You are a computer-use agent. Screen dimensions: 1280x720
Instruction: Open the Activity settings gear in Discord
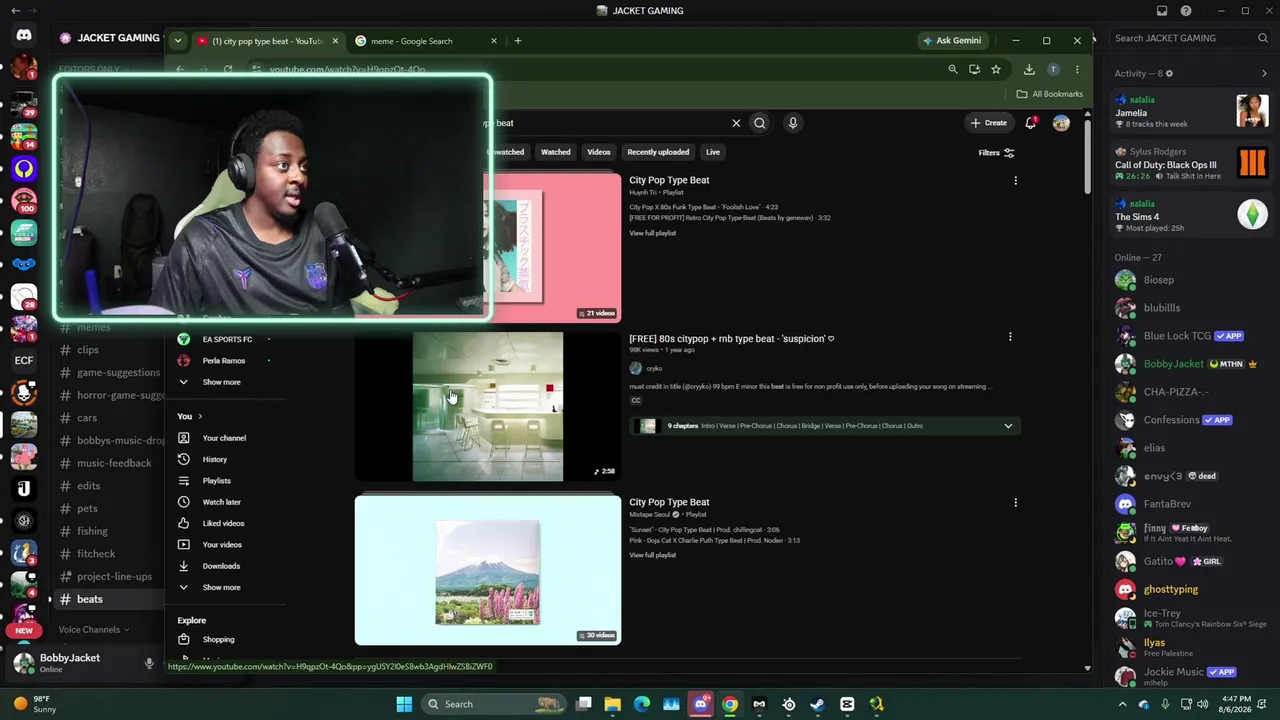pos(1169,73)
